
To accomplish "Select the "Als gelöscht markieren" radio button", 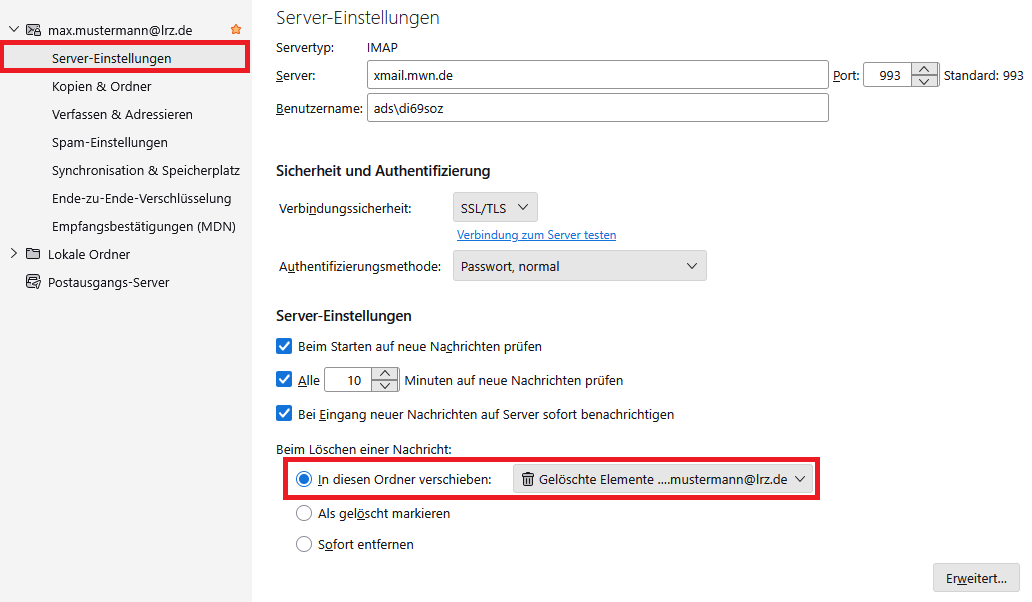I will pos(303,513).
